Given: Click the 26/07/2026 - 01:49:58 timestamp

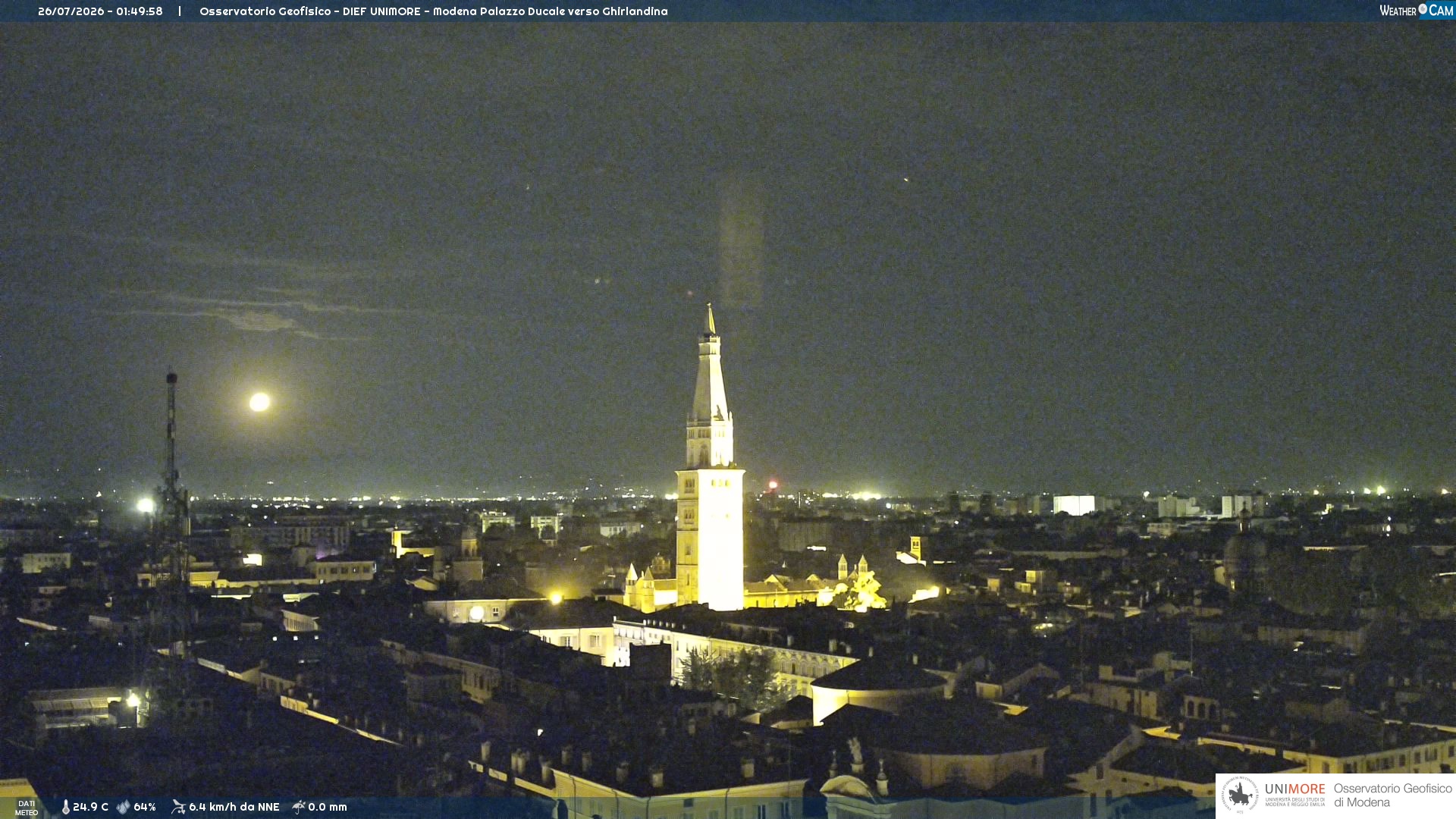Looking at the screenshot, I should click(100, 11).
